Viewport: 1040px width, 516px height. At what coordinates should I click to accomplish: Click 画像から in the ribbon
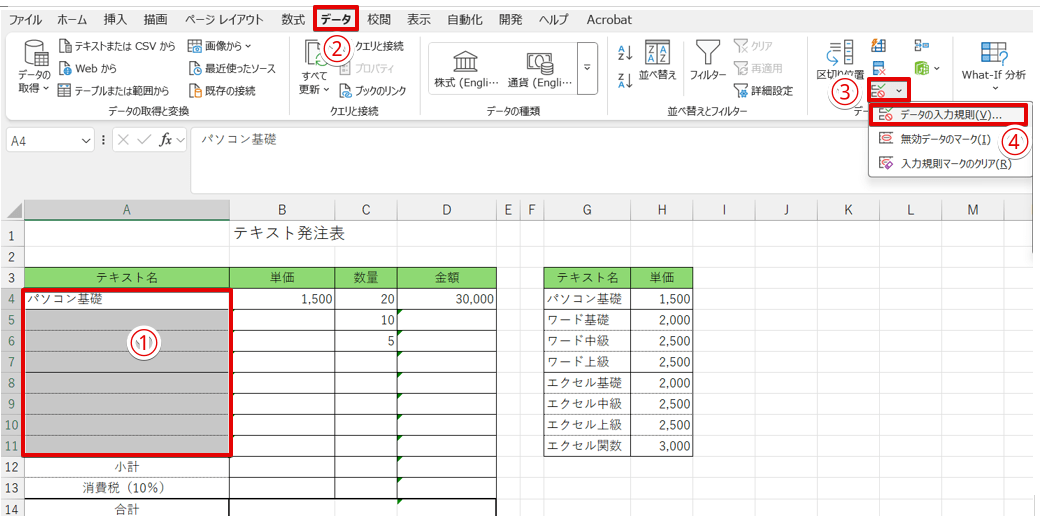(220, 46)
